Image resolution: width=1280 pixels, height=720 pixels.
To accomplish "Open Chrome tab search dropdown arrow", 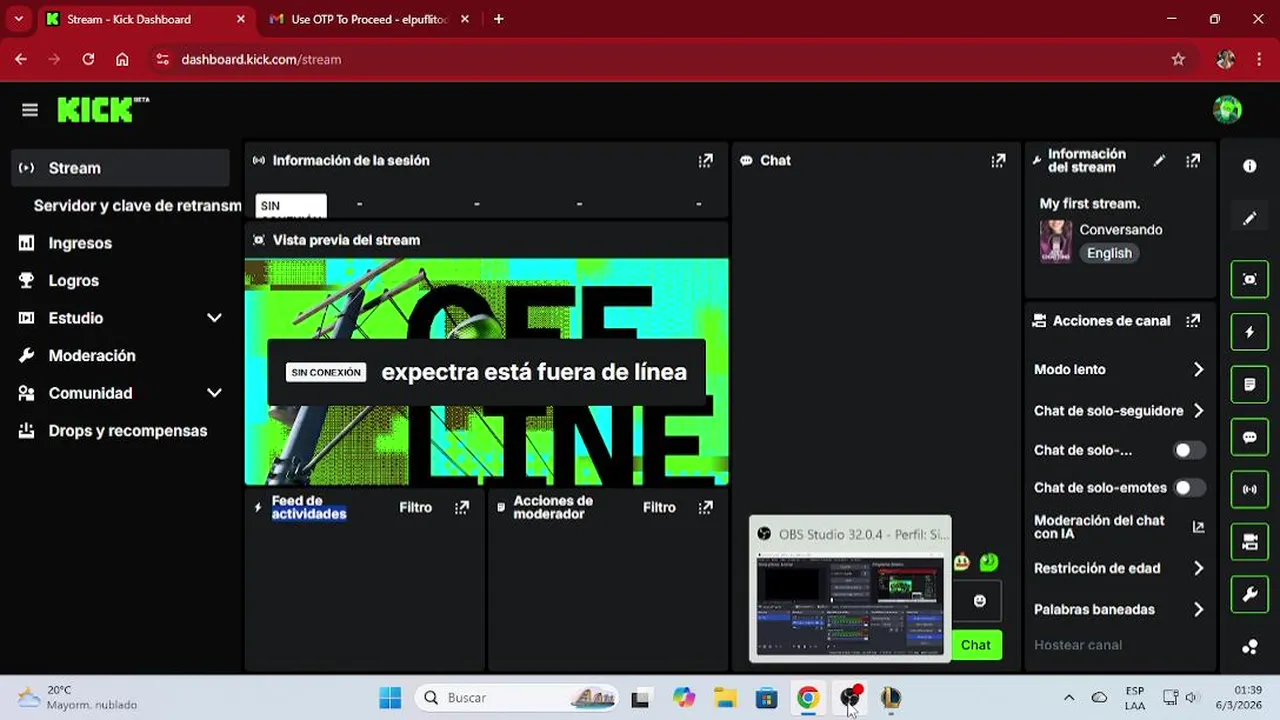I will 18,19.
